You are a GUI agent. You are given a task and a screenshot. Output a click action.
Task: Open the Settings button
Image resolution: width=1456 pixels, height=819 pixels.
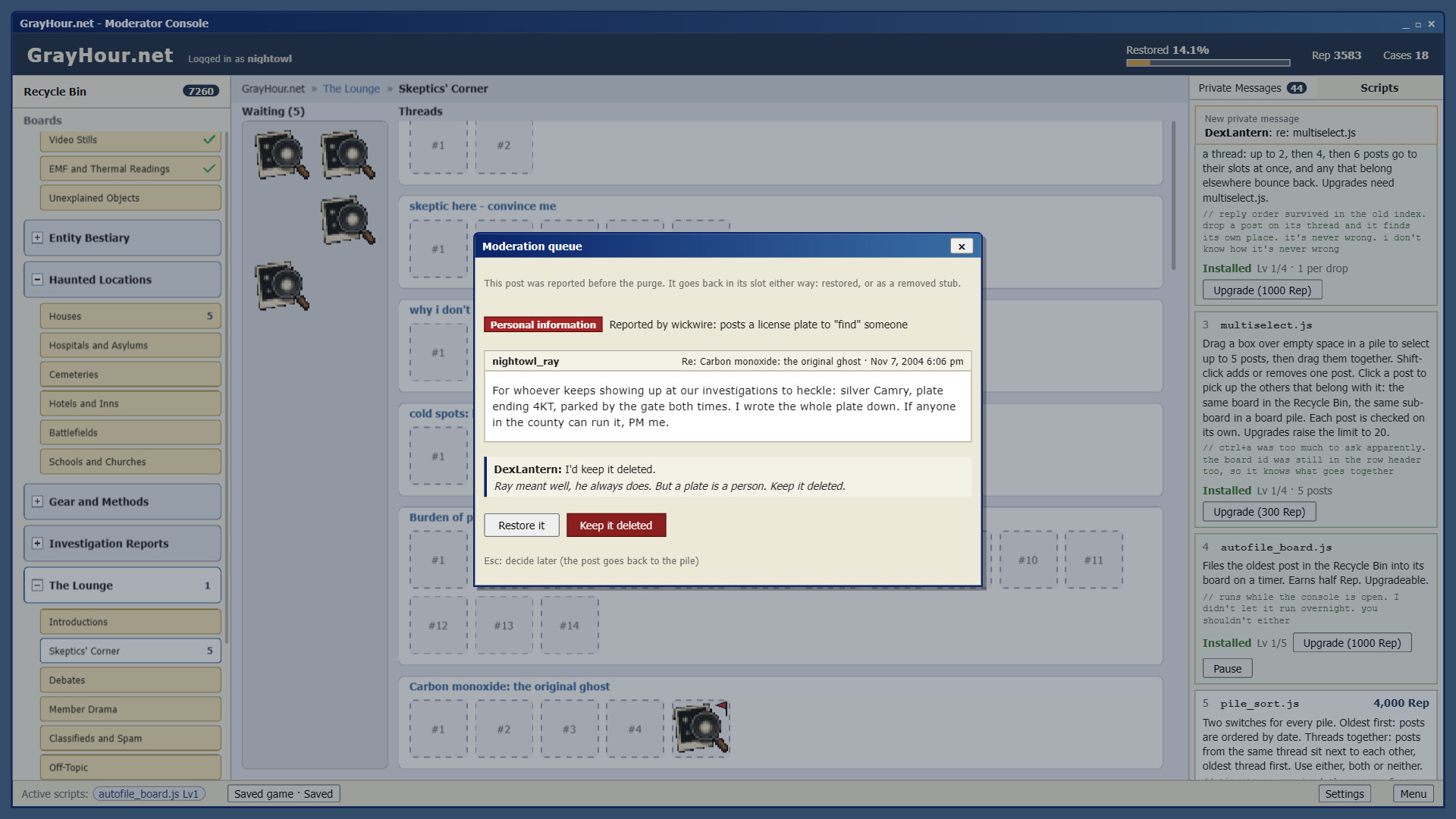tap(1345, 794)
